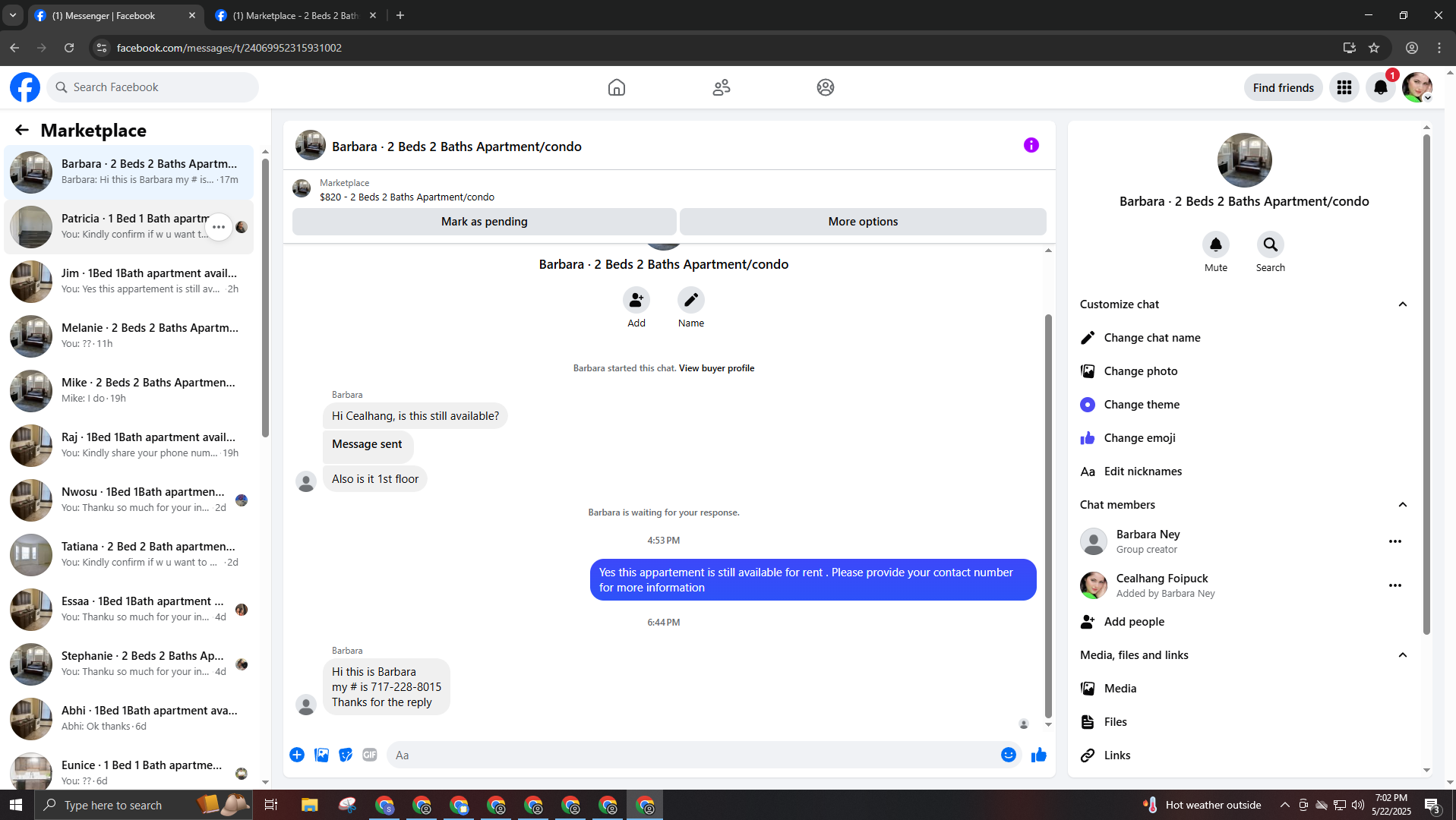Show hidden system tray icons
1456x820 pixels.
(1284, 805)
